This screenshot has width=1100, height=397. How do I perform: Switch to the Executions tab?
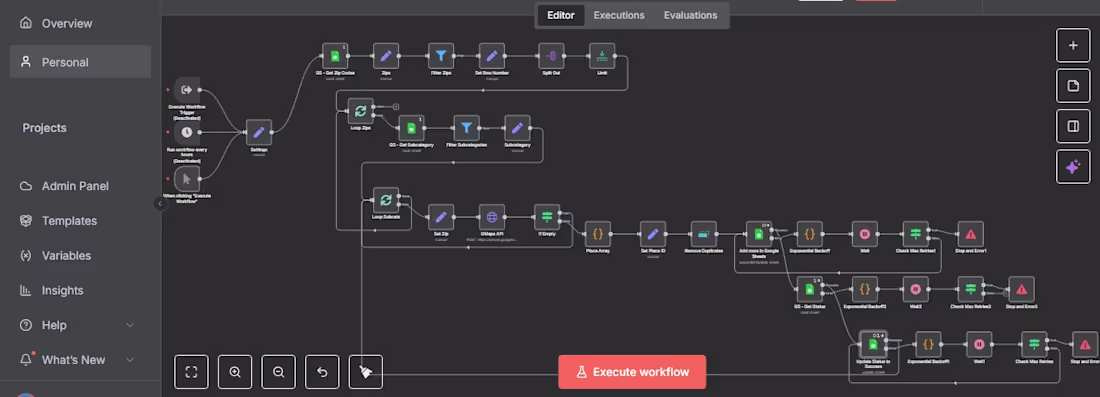(x=619, y=15)
